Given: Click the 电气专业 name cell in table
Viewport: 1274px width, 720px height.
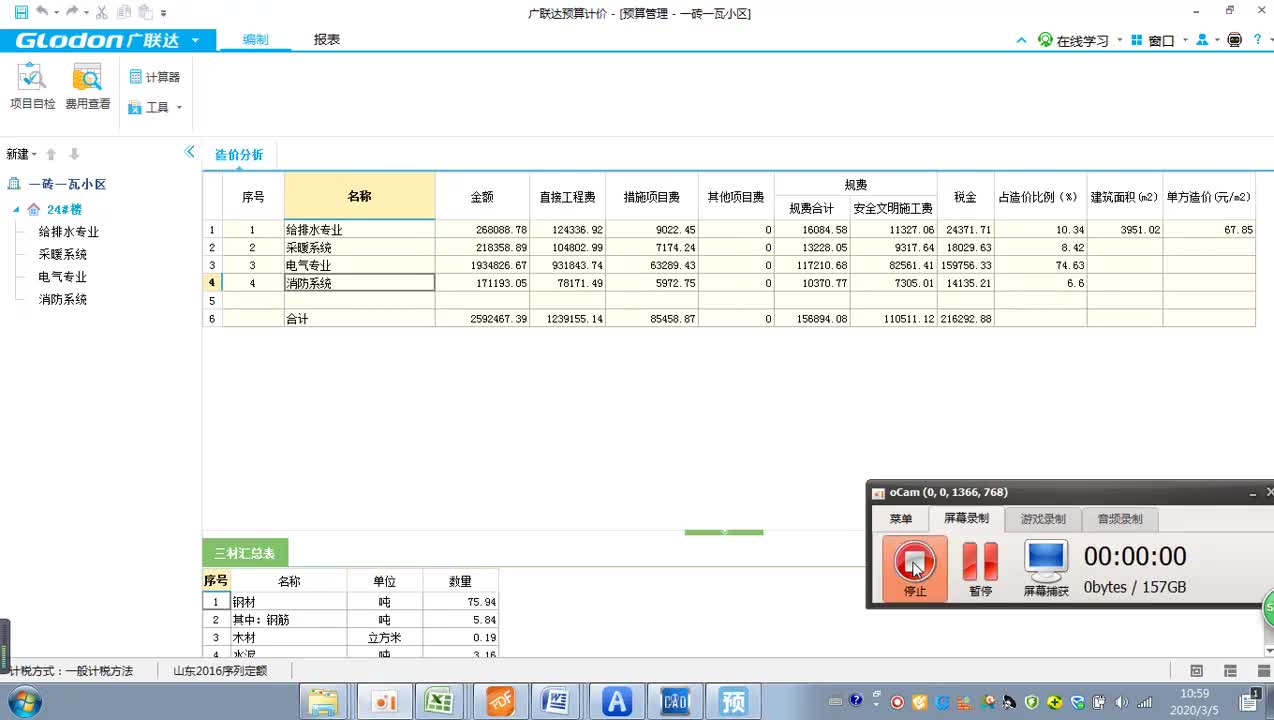Looking at the screenshot, I should (x=359, y=266).
